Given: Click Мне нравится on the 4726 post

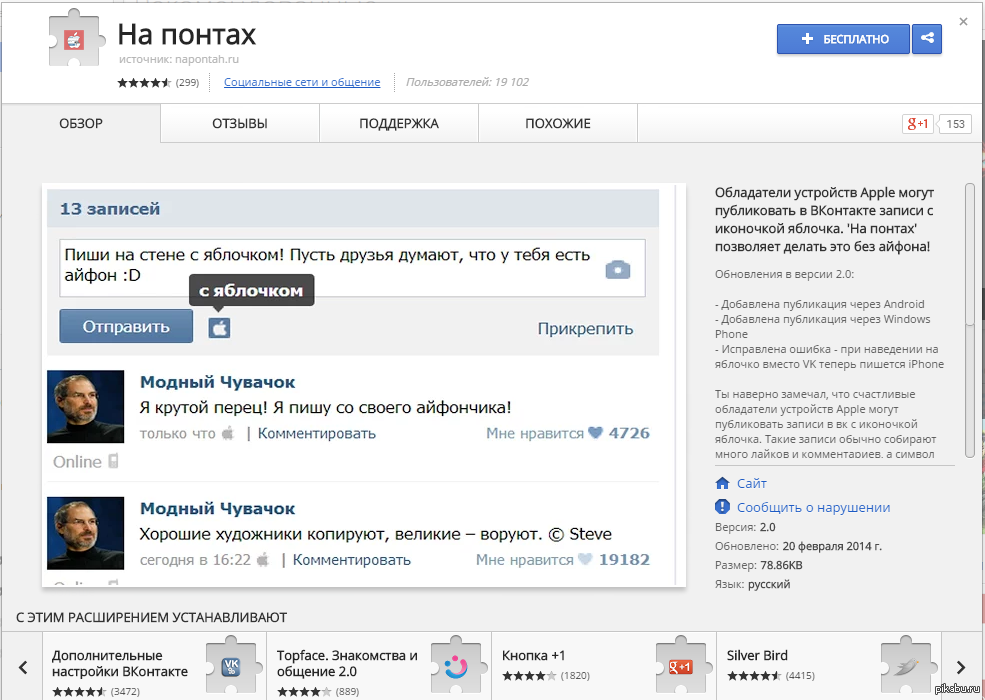Looking at the screenshot, I should 535,434.
